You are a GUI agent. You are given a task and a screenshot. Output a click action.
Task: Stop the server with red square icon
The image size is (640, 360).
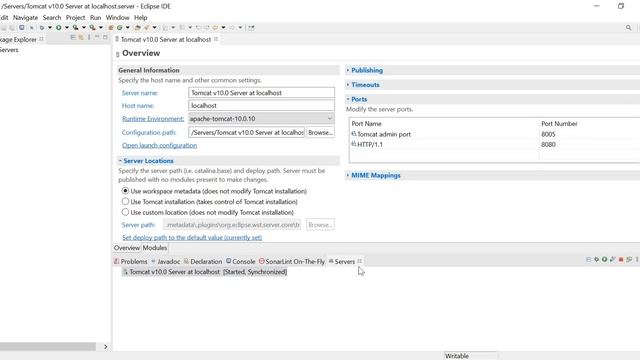621,260
